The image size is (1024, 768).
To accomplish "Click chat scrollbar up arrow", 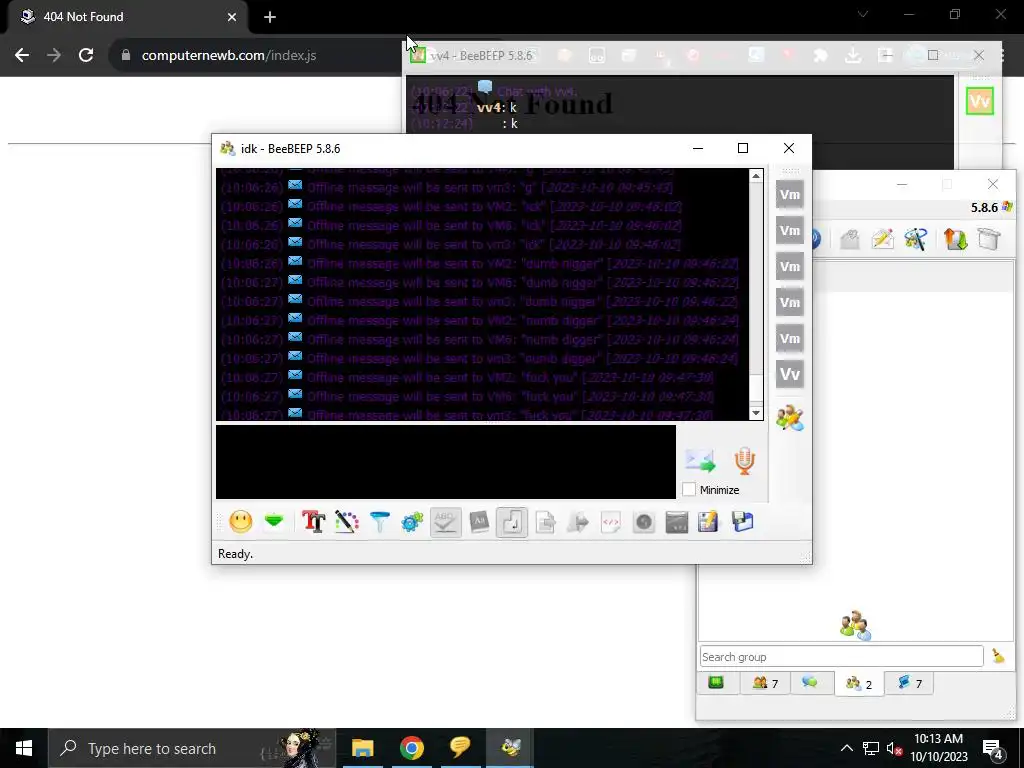I will click(x=756, y=176).
